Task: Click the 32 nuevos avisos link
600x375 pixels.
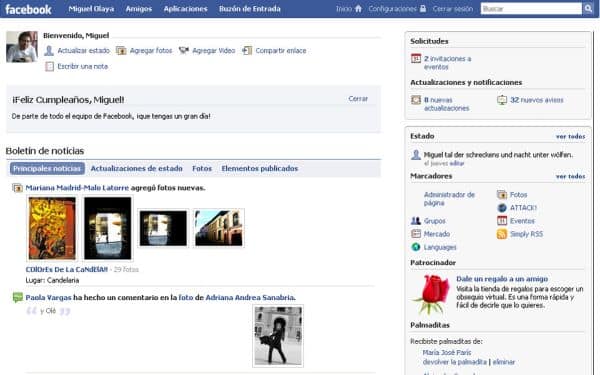Action: 536,100
